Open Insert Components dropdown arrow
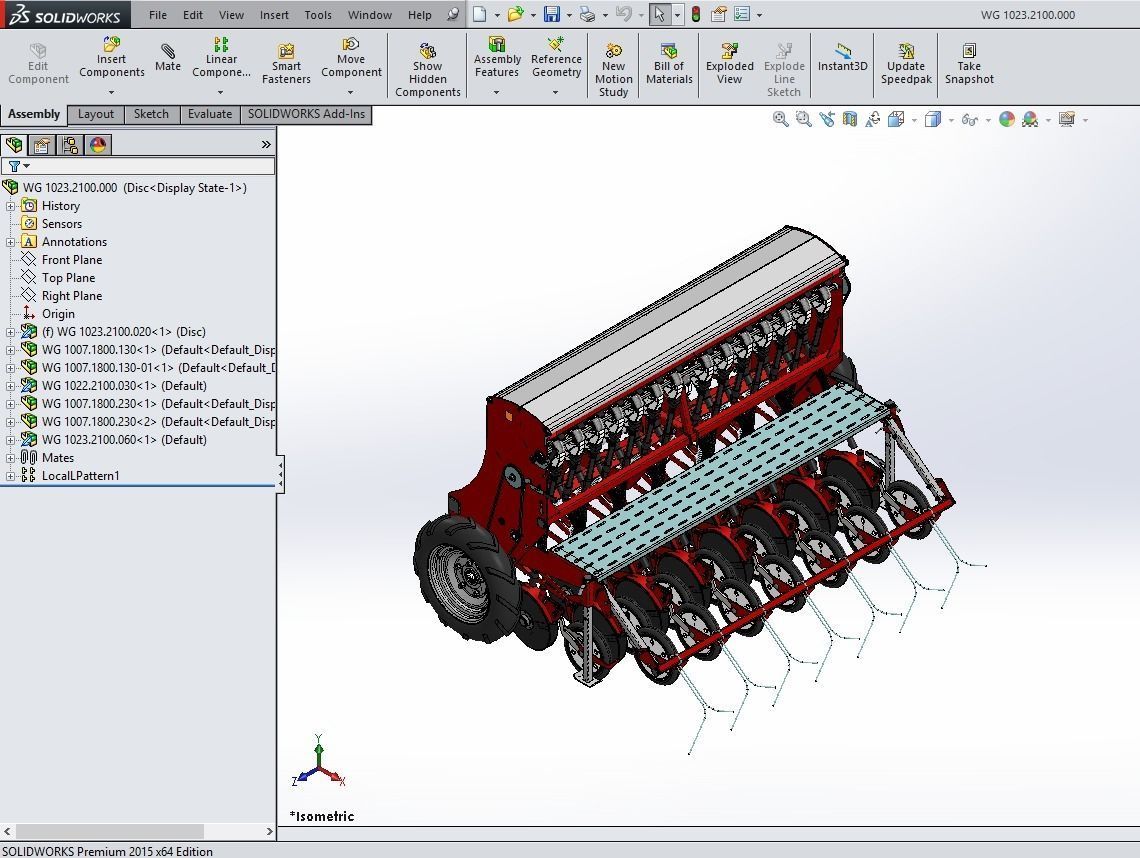The width and height of the screenshot is (1140, 858). [111, 92]
